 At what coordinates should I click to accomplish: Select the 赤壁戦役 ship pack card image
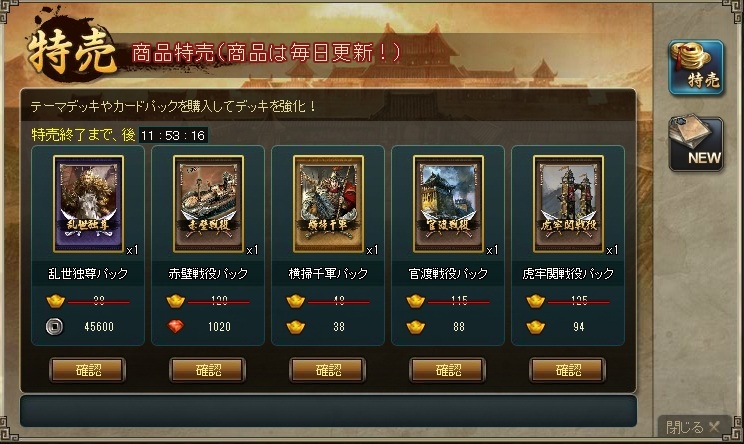[208, 204]
